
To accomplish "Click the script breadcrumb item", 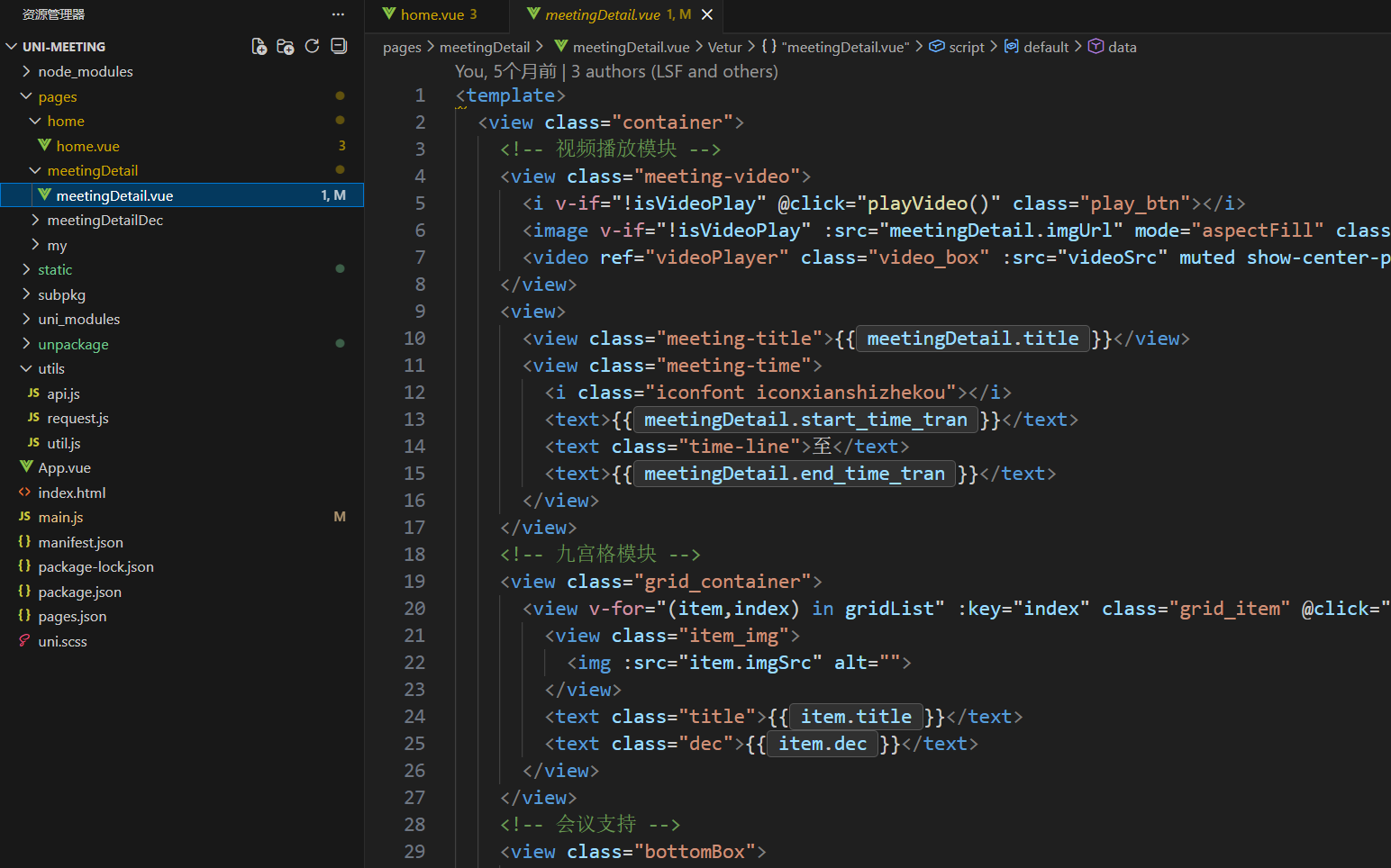I will [x=966, y=47].
